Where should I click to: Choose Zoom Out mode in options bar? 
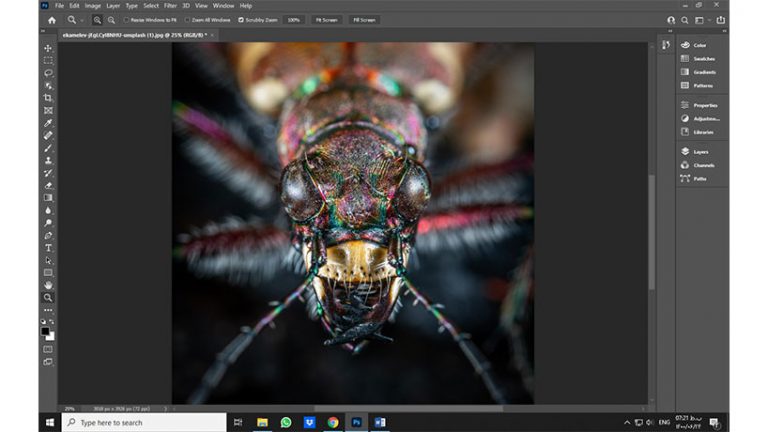pos(112,20)
